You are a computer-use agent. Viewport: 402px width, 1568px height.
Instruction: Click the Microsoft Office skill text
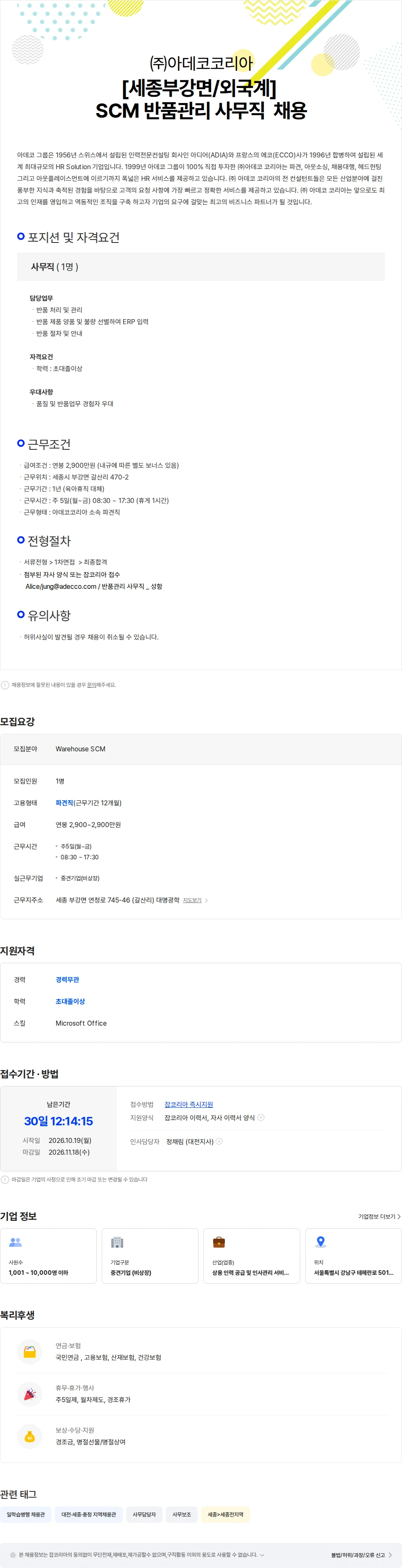[x=81, y=1023]
